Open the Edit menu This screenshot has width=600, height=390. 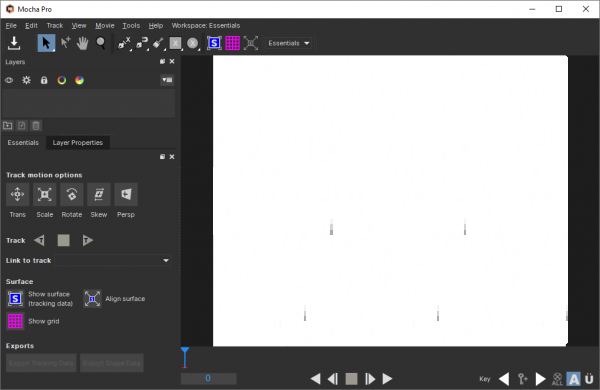point(31,26)
